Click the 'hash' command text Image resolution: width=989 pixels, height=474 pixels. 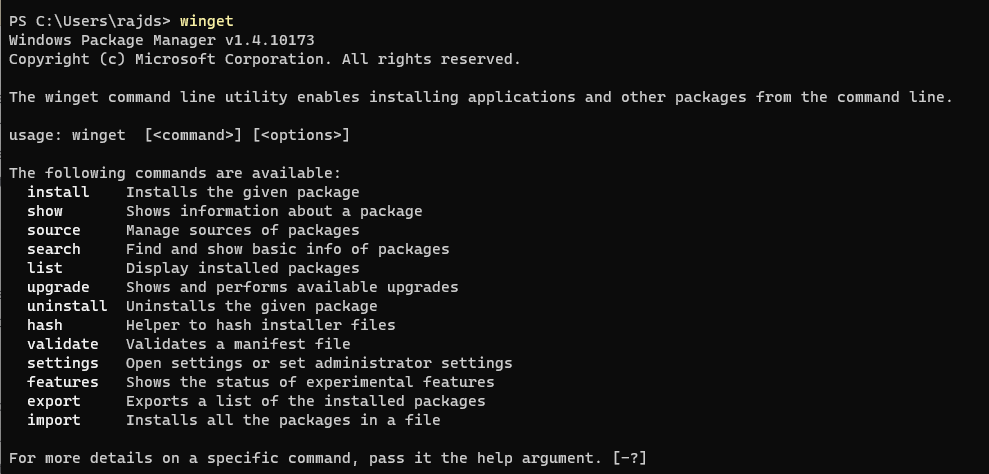tap(45, 325)
